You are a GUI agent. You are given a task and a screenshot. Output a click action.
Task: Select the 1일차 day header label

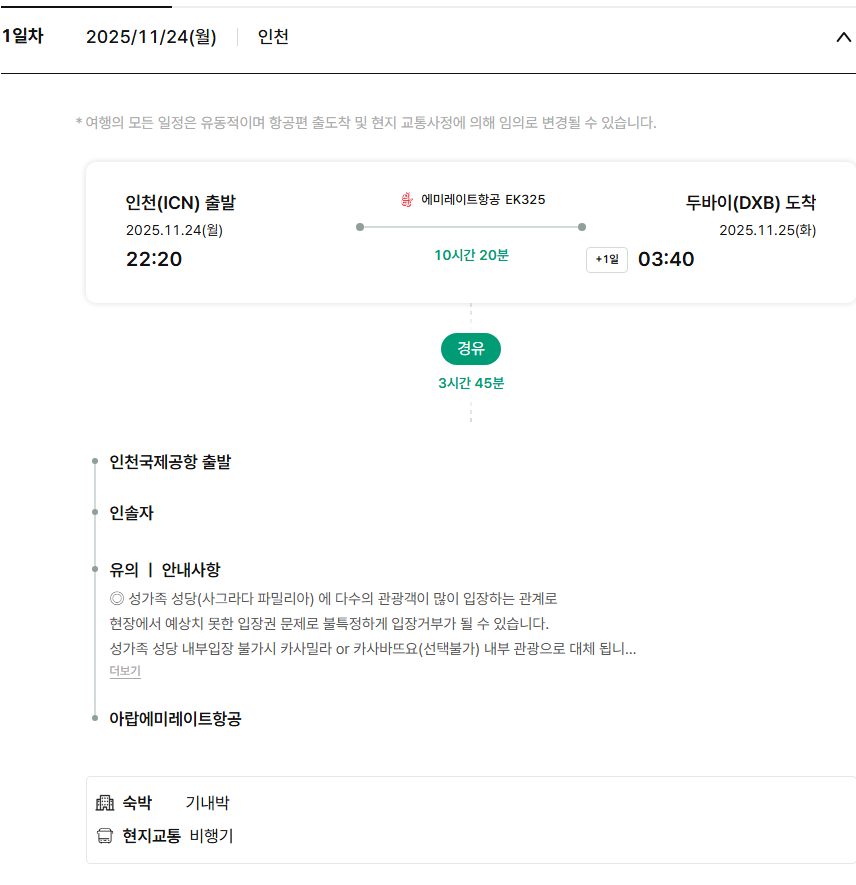click(x=22, y=37)
